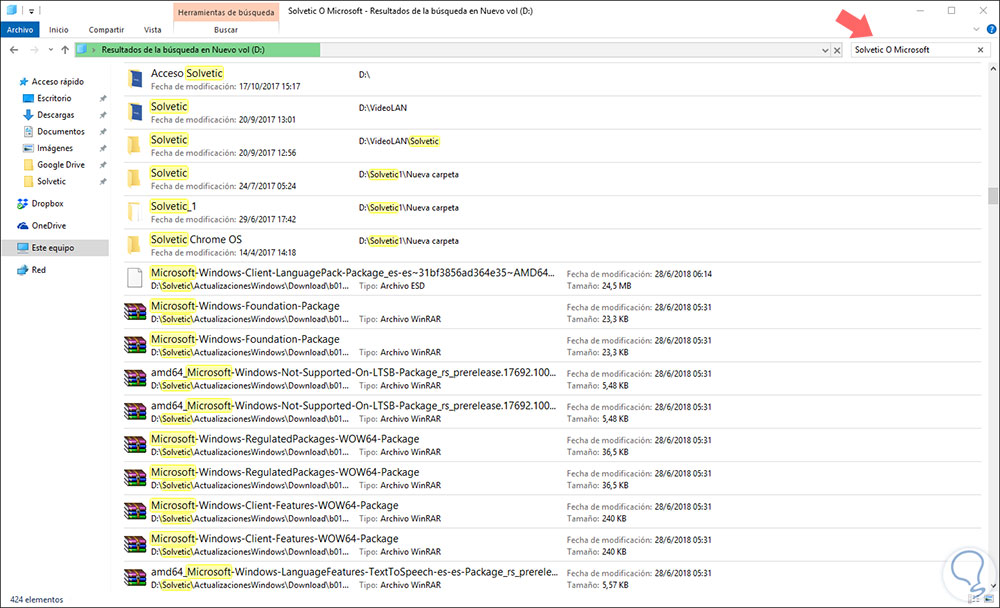Click the vertical scrollbar thumb
The width and height of the screenshot is (1000, 608).
pos(992,195)
